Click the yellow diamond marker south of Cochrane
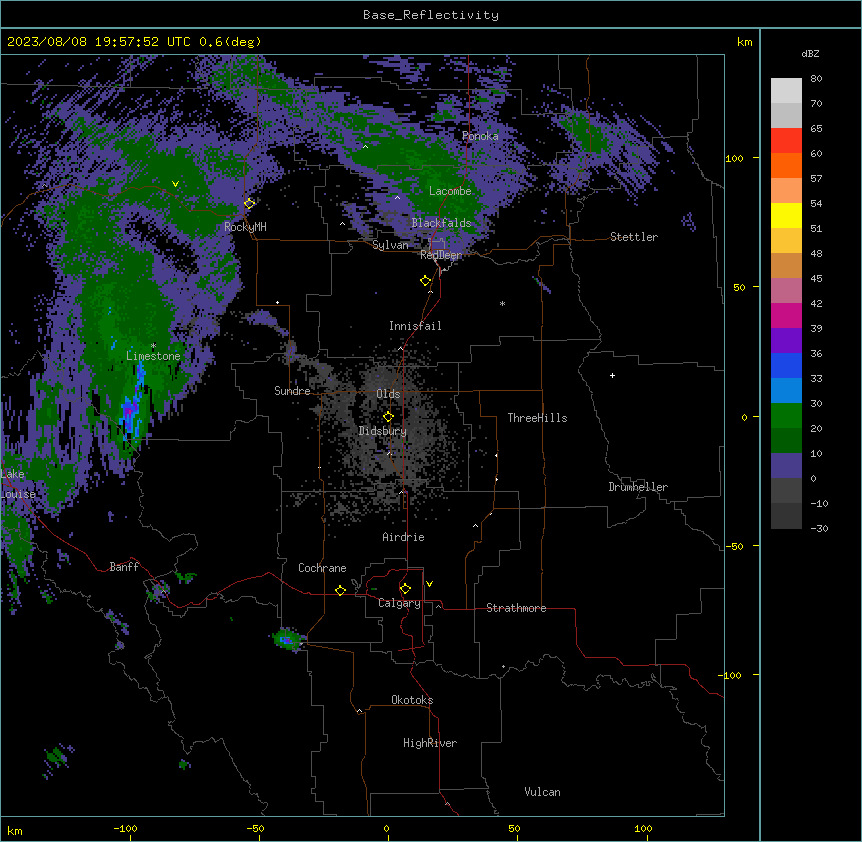This screenshot has height=842, width=862. (x=340, y=590)
